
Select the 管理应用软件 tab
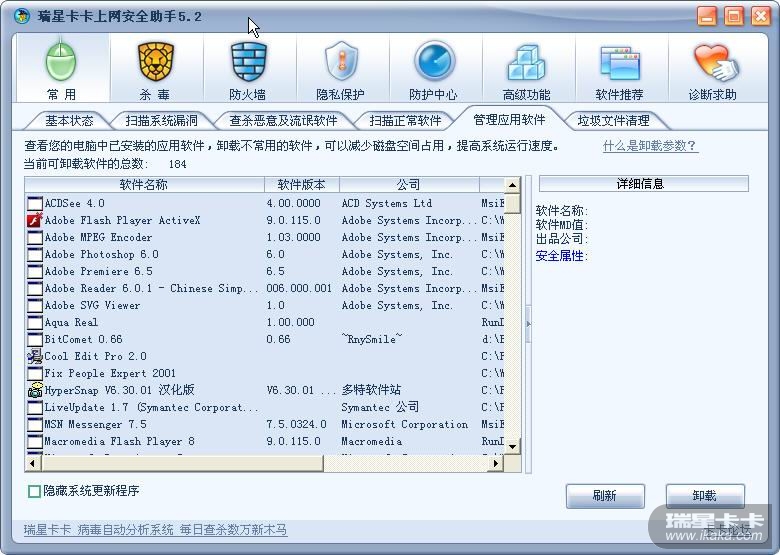(x=509, y=119)
